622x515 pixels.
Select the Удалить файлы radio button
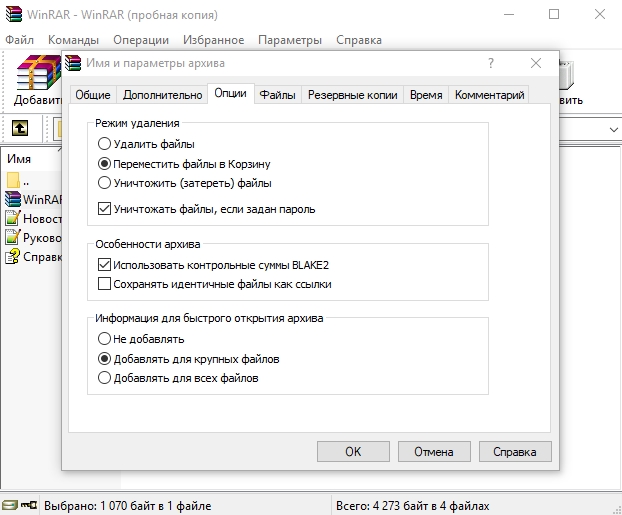[104, 144]
